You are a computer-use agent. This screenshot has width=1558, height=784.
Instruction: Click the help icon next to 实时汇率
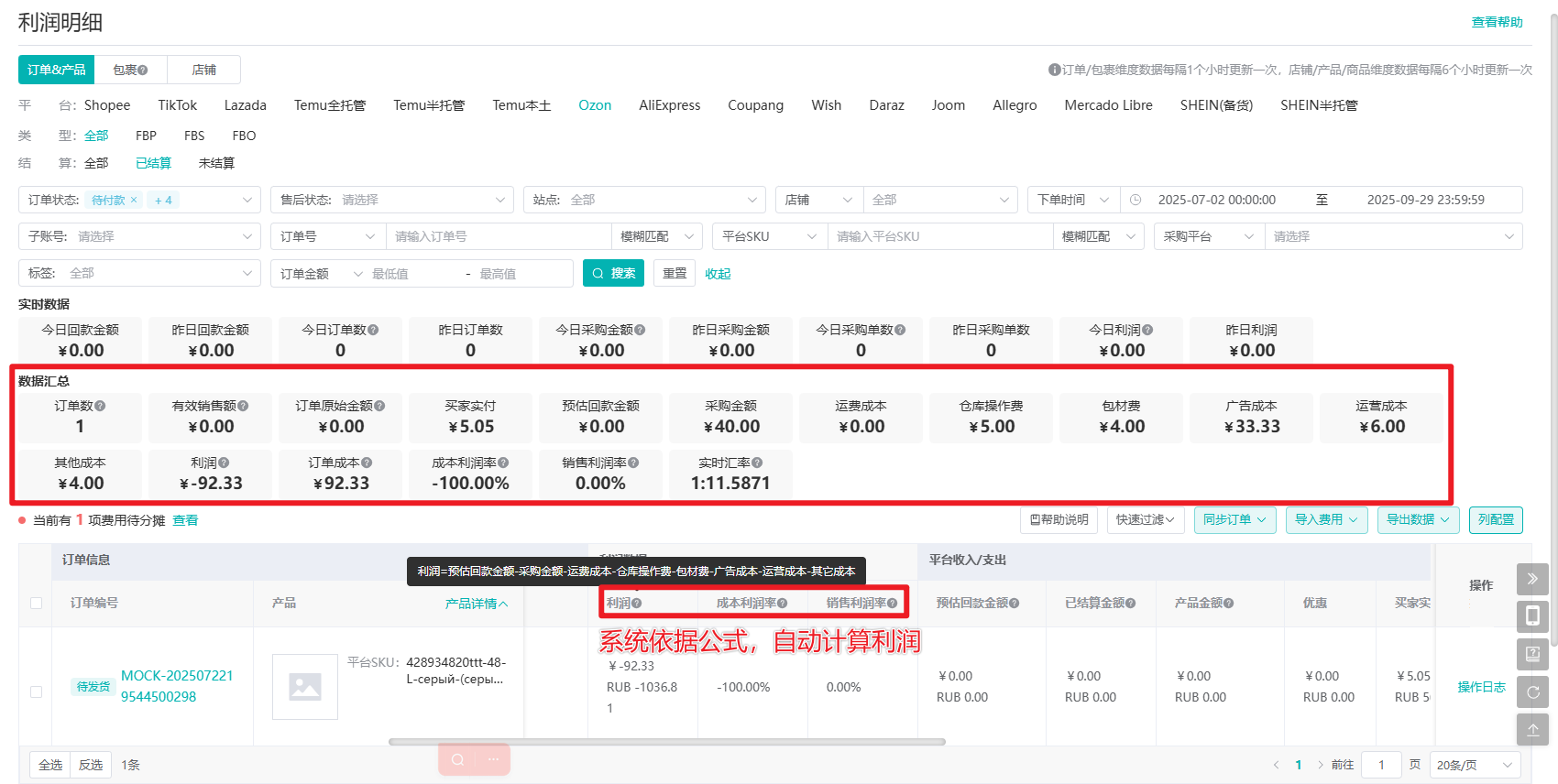pyautogui.click(x=757, y=463)
